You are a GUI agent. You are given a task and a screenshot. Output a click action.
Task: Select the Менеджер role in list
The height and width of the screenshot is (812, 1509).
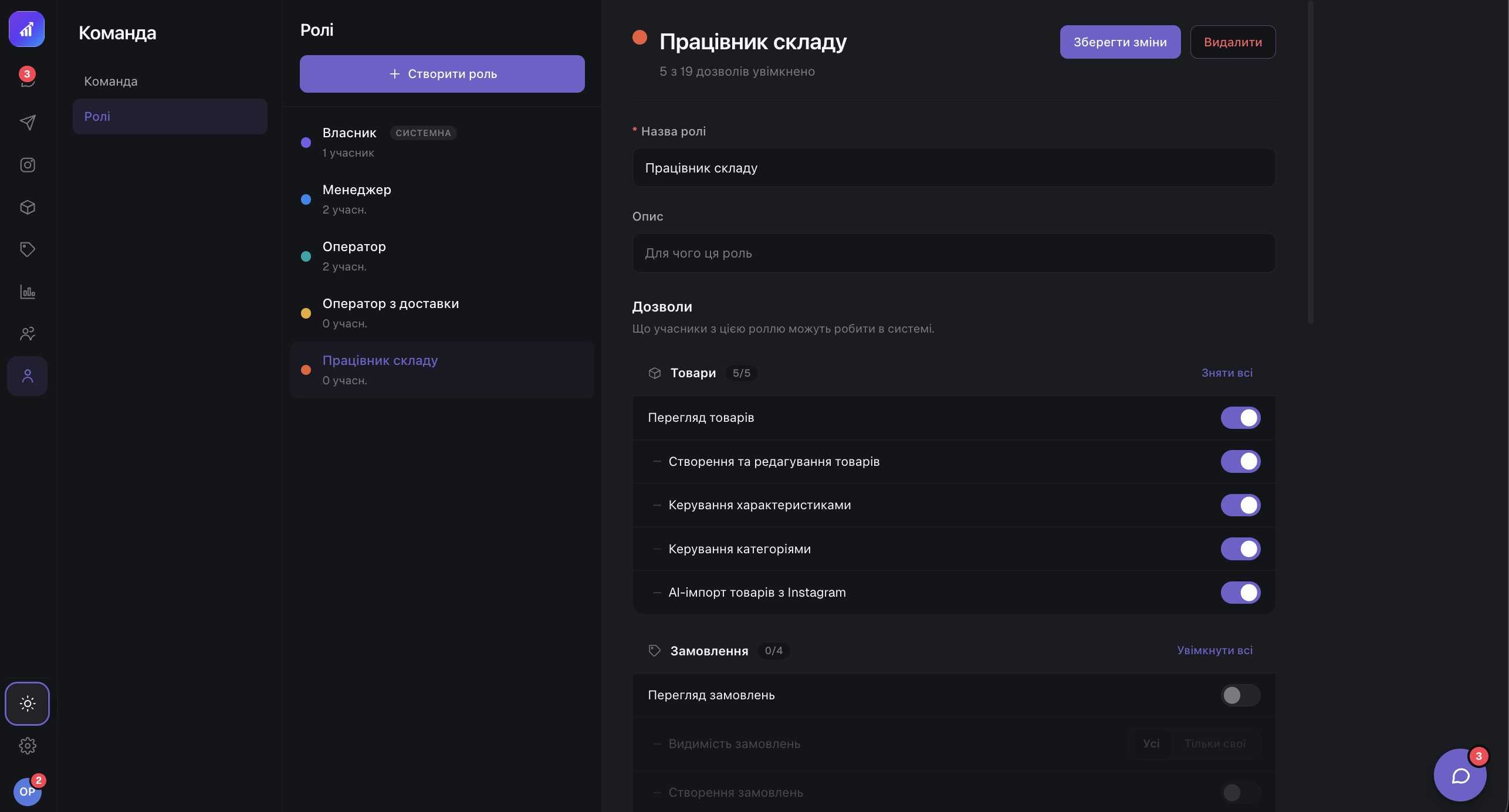pos(442,199)
